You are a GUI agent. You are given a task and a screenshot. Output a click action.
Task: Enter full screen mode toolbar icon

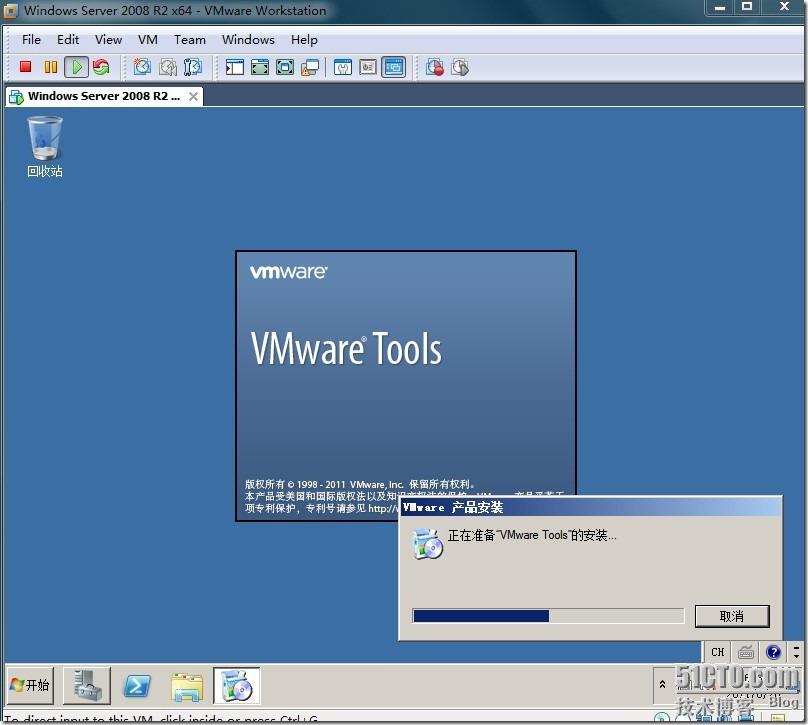260,67
